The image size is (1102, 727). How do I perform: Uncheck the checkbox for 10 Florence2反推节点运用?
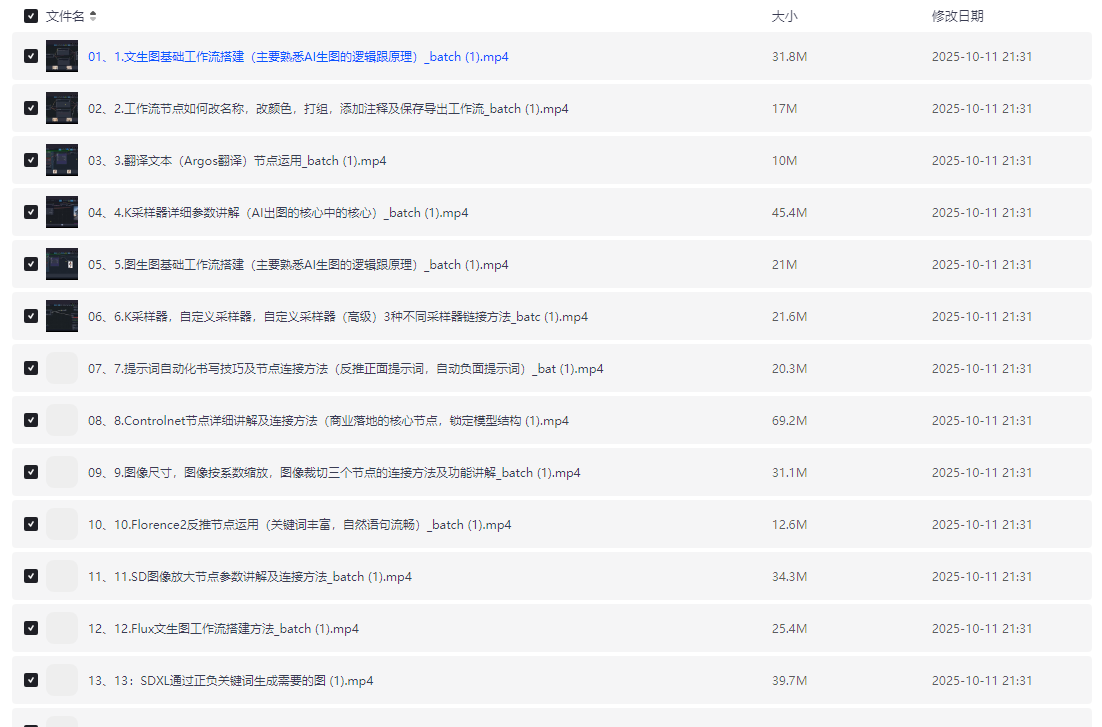(x=31, y=525)
